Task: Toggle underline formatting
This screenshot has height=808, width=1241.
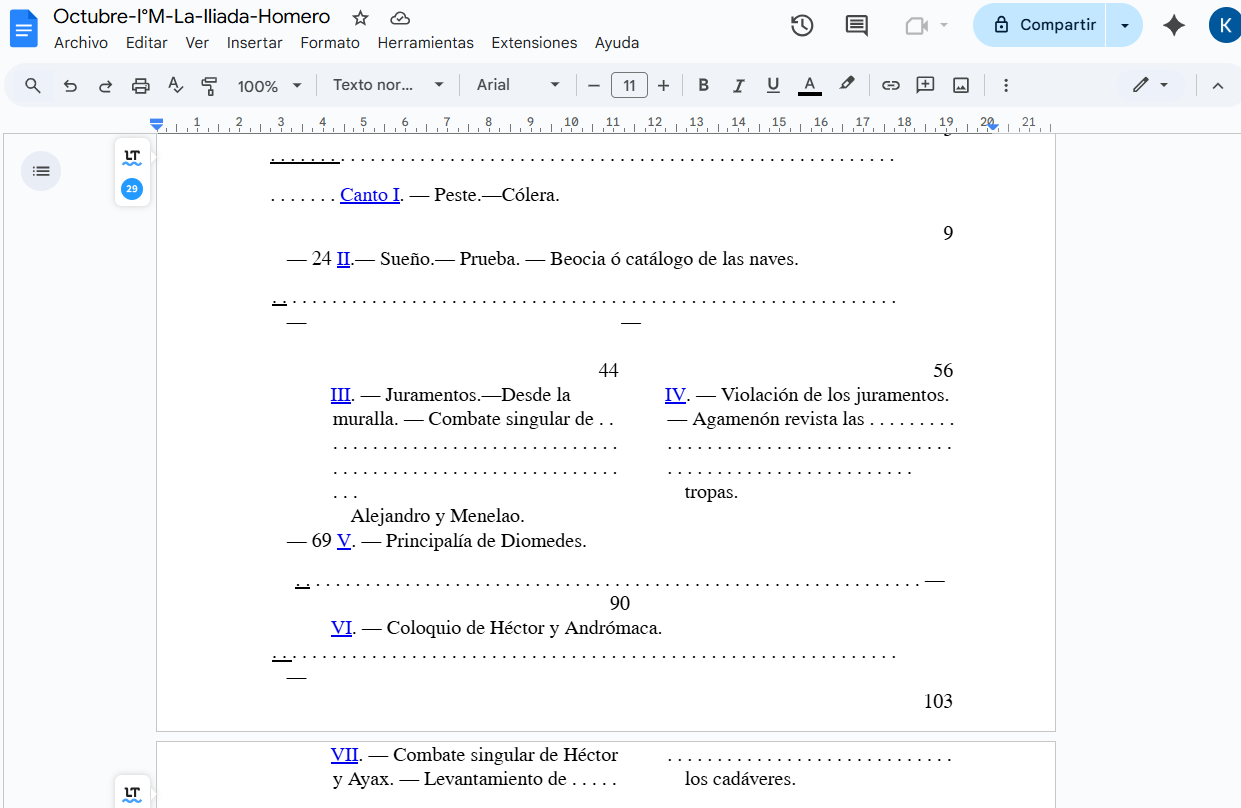Action: coord(773,85)
